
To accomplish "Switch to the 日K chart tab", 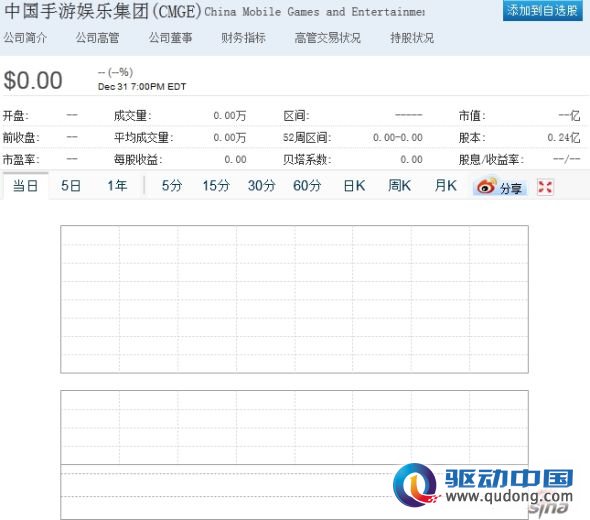I will (354, 185).
